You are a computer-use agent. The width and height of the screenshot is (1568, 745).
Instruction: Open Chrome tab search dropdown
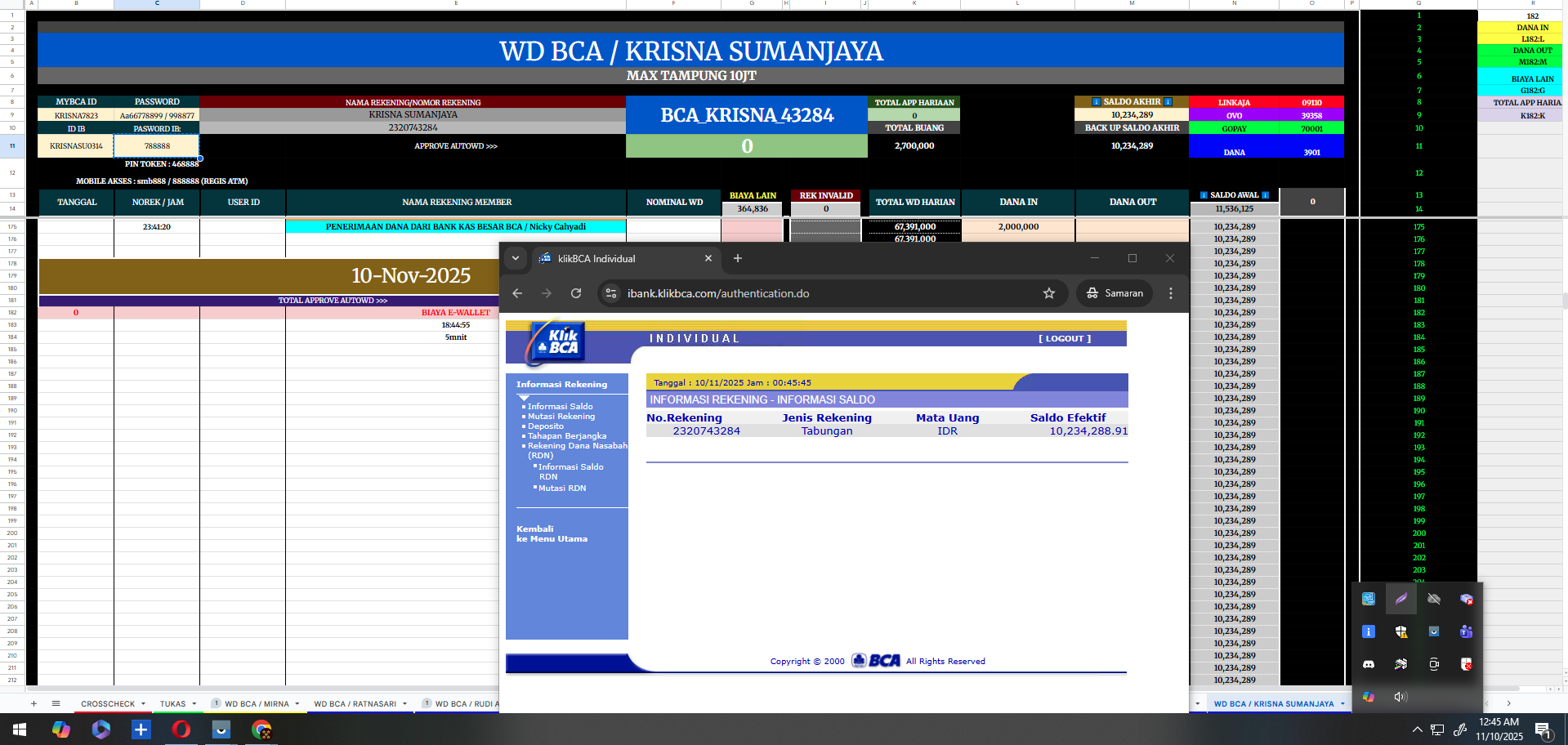(516, 258)
